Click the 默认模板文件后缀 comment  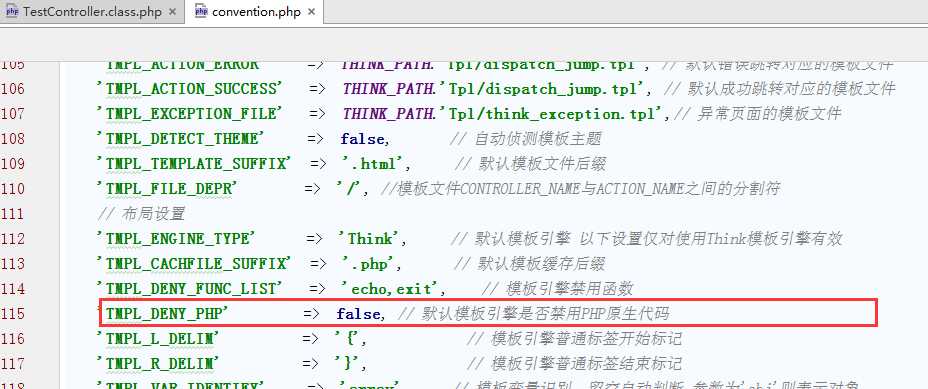click(x=530, y=163)
